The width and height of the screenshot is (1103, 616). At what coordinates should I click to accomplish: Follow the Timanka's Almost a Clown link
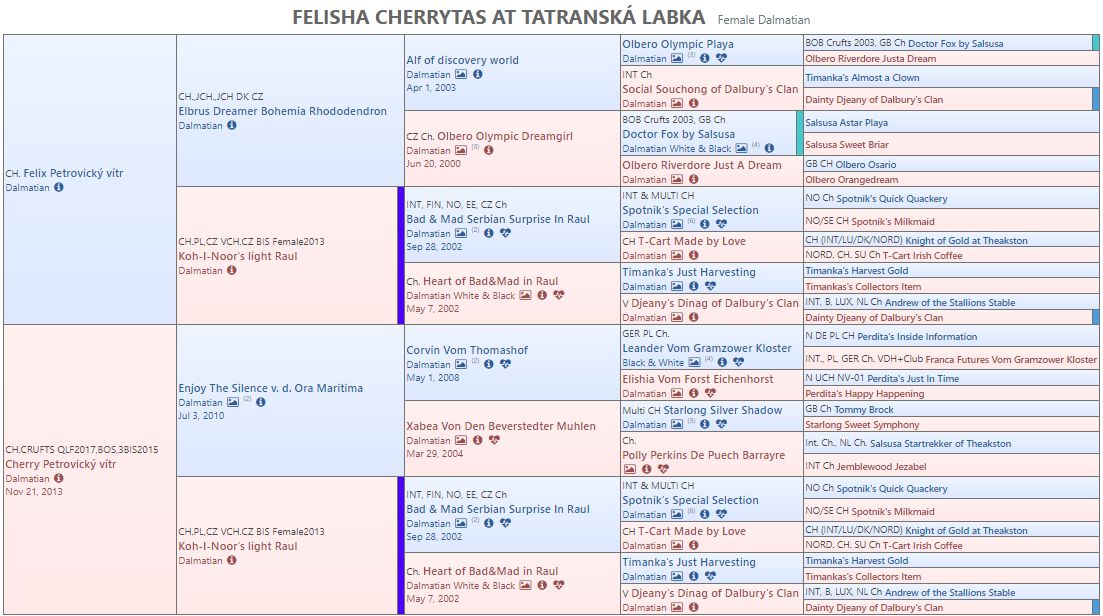point(862,78)
